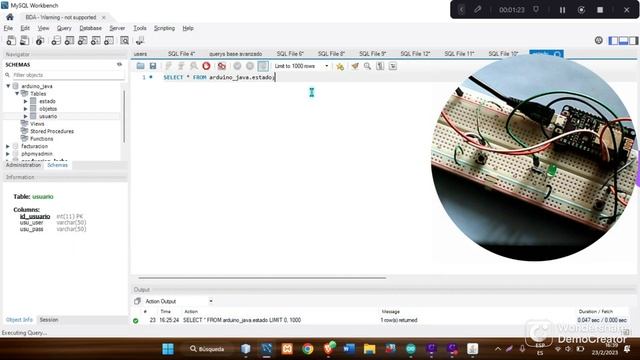Create a new SQL tab from main toolbar
640x360 pixels.
point(11,40)
